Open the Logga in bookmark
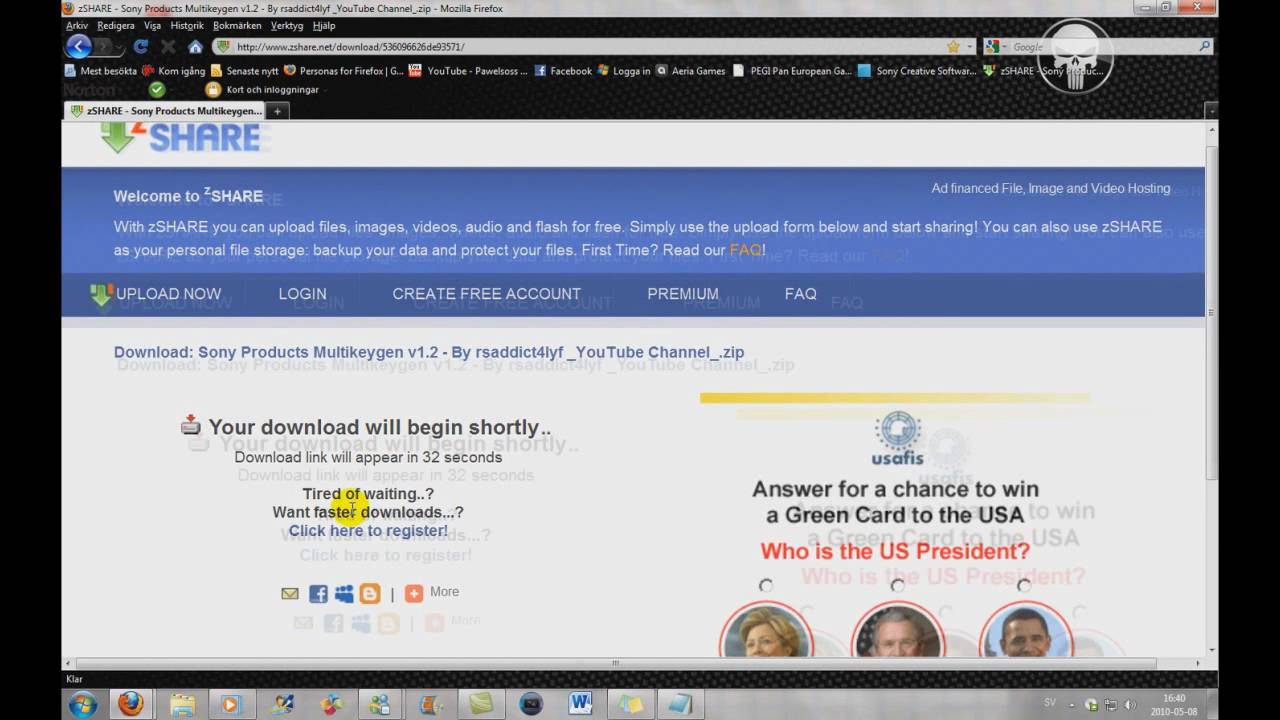 (624, 71)
